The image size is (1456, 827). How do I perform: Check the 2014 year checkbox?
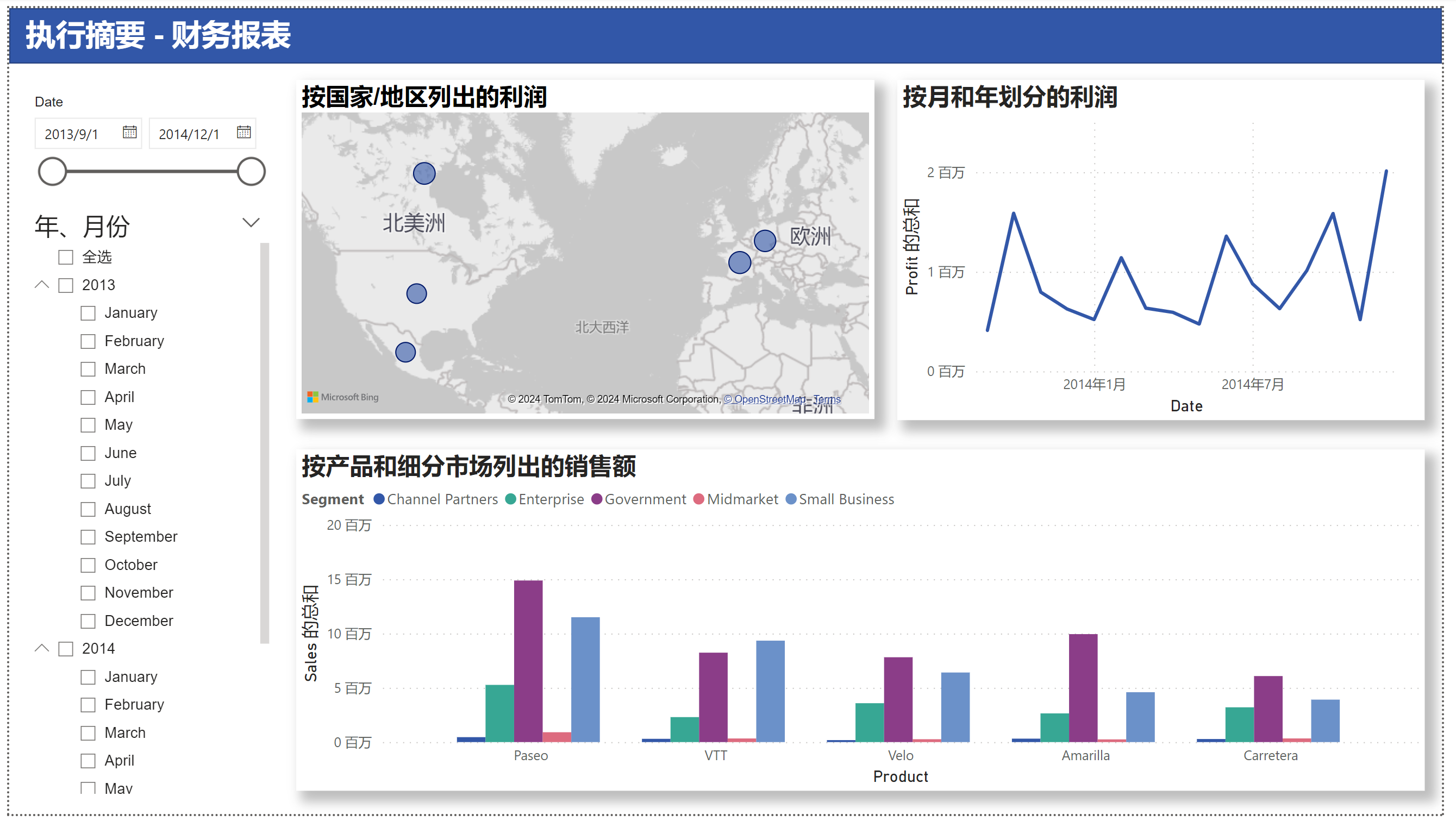66,649
